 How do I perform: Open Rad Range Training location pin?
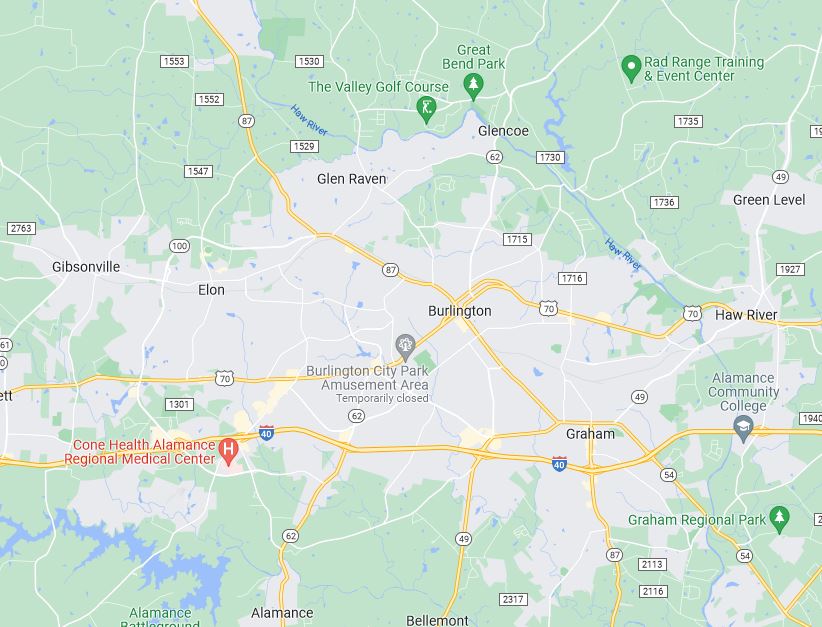[631, 69]
